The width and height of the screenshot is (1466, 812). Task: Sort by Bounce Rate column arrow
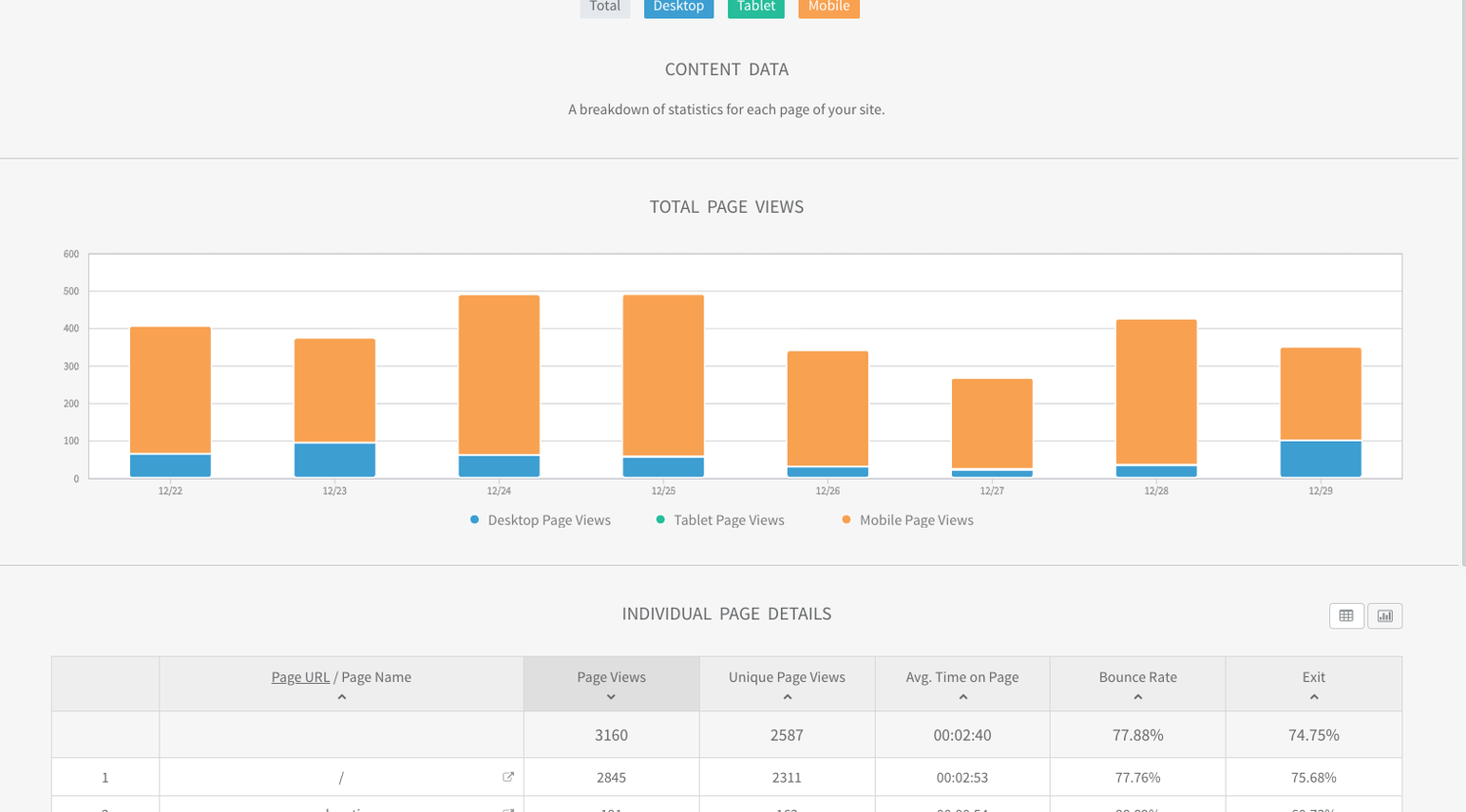coord(1138,698)
